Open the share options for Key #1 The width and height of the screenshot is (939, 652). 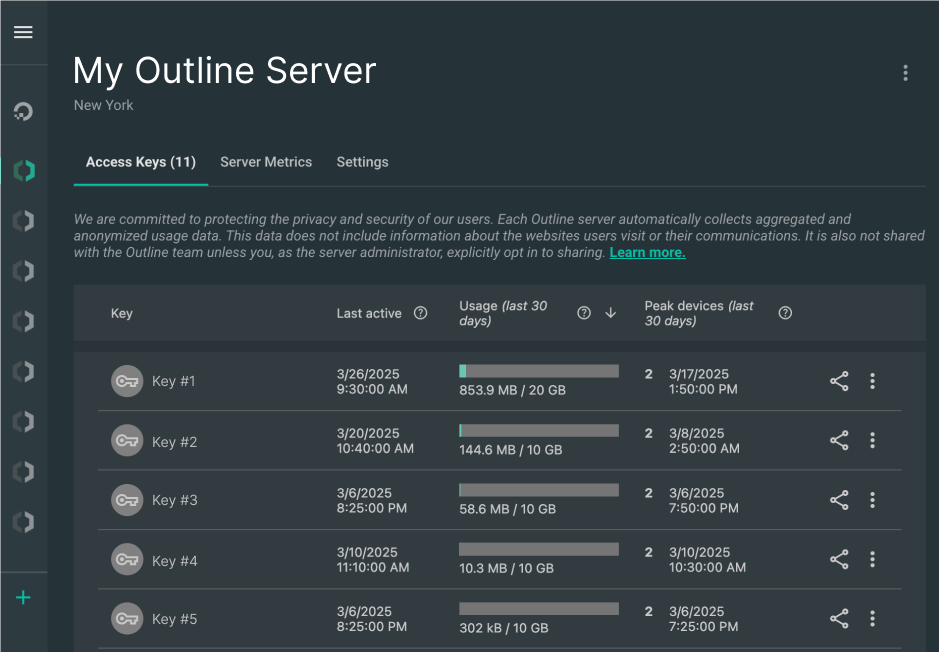(x=839, y=381)
